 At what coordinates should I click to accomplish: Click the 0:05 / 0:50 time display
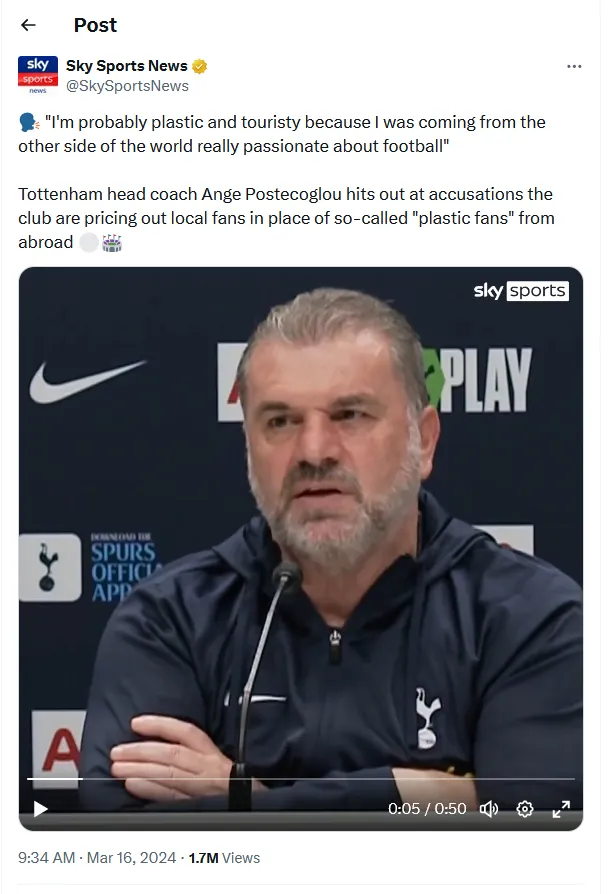(427, 808)
